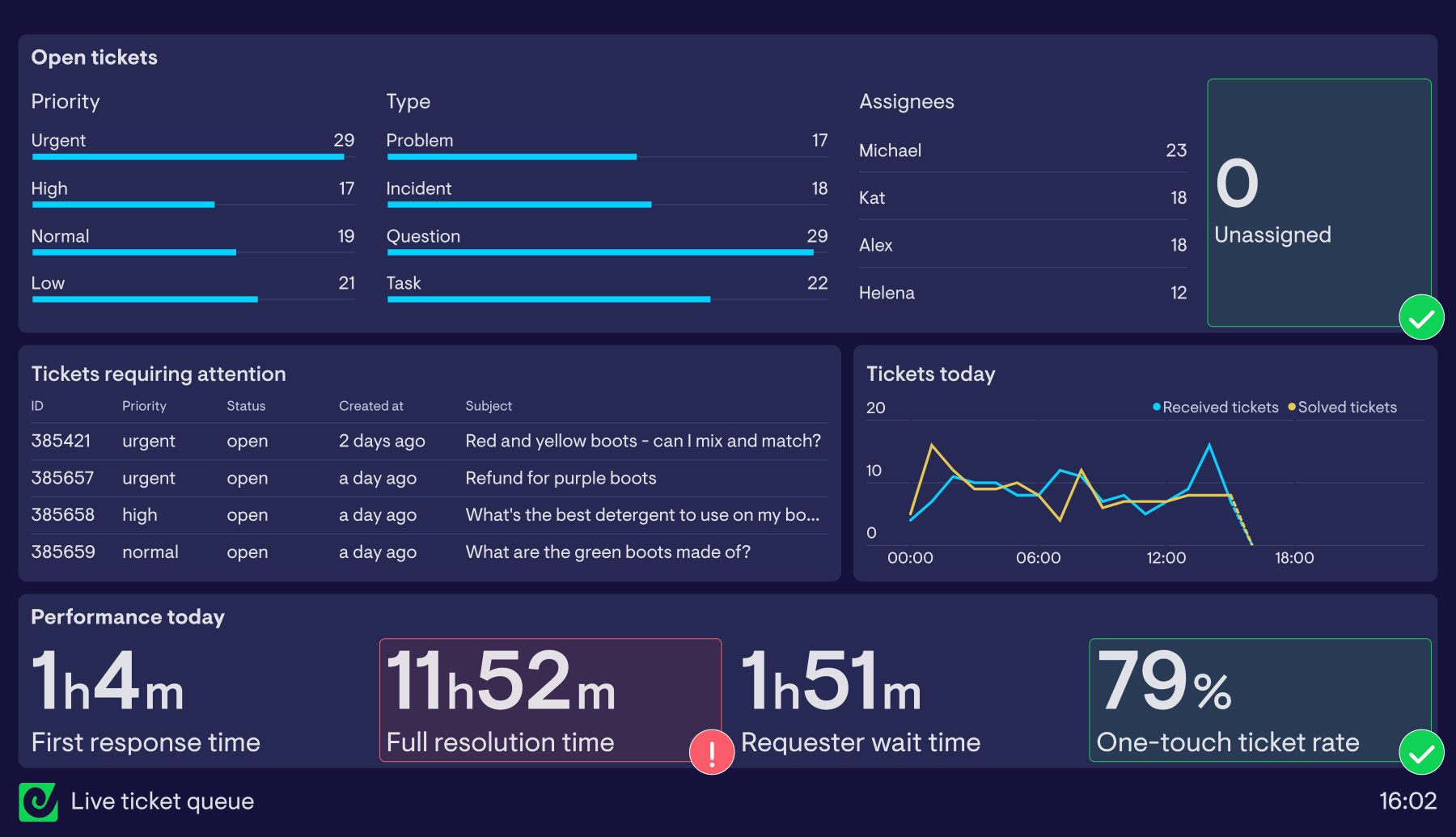Select assignee Alex row

coord(1022,245)
